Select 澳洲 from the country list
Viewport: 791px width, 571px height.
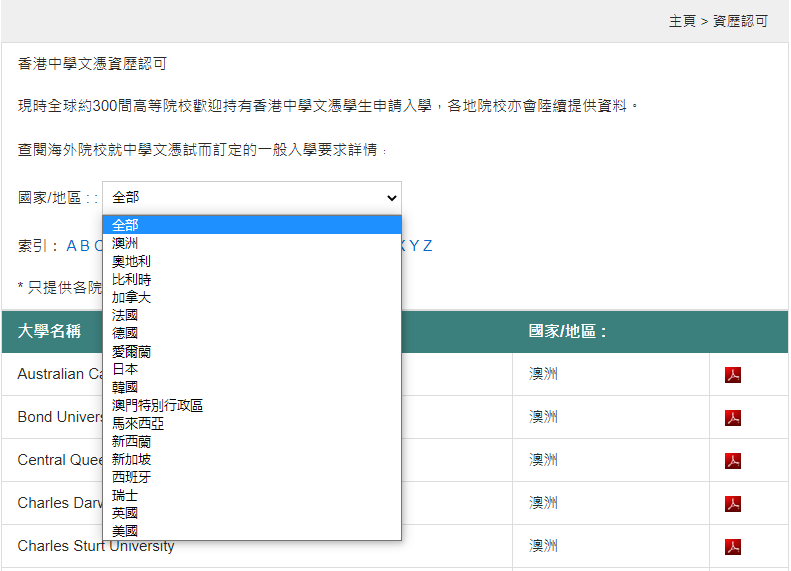click(252, 243)
